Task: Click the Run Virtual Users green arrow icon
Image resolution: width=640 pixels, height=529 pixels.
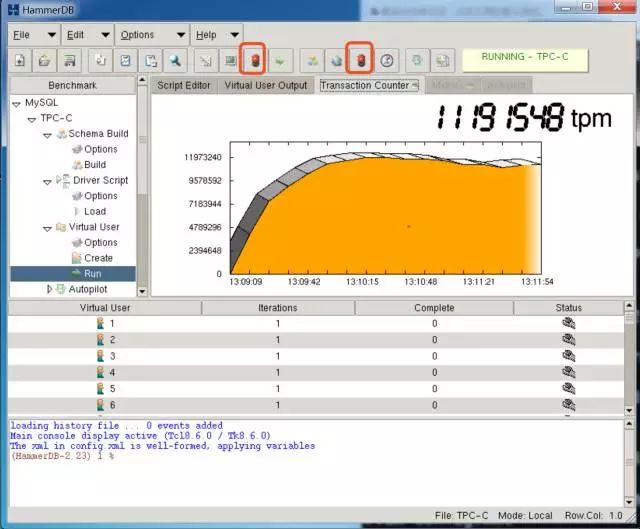Action: [280, 61]
